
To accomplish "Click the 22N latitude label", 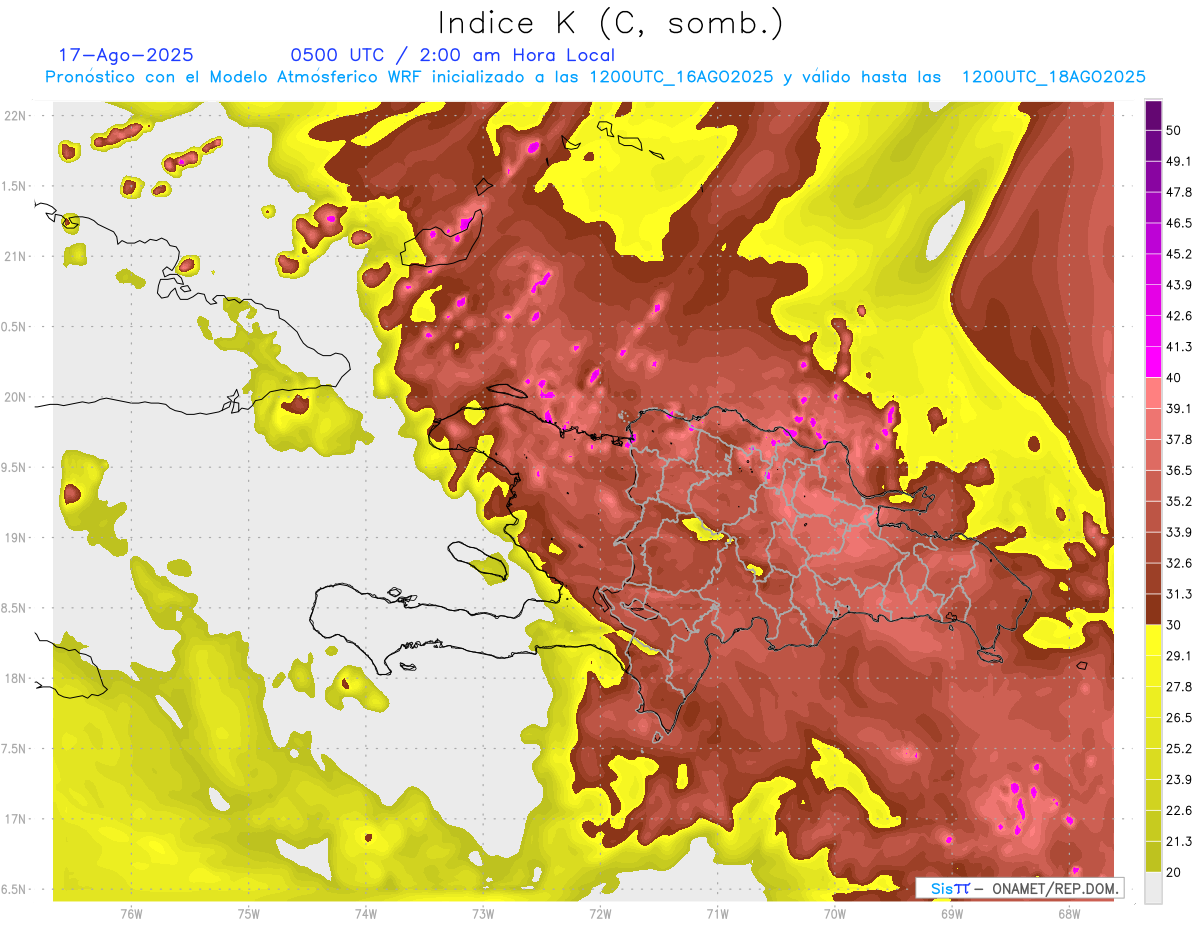I will (x=15, y=116).
